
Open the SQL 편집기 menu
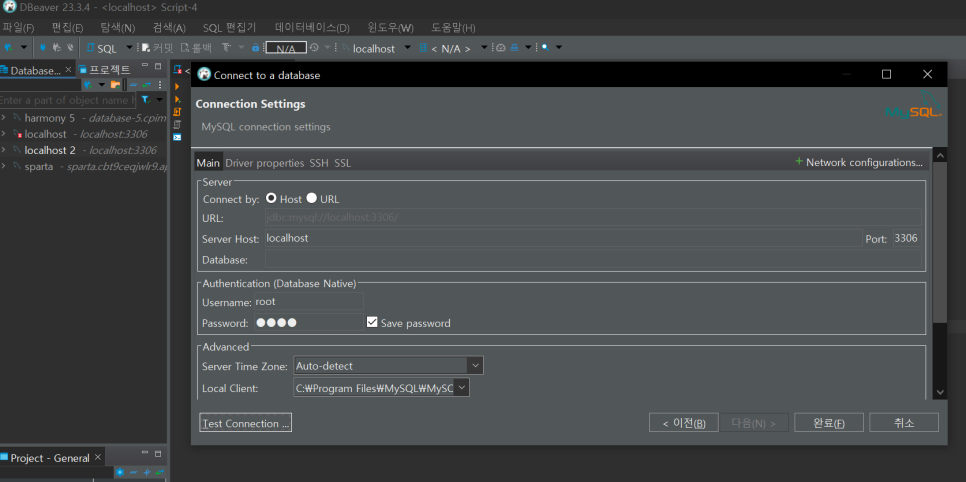coord(229,28)
